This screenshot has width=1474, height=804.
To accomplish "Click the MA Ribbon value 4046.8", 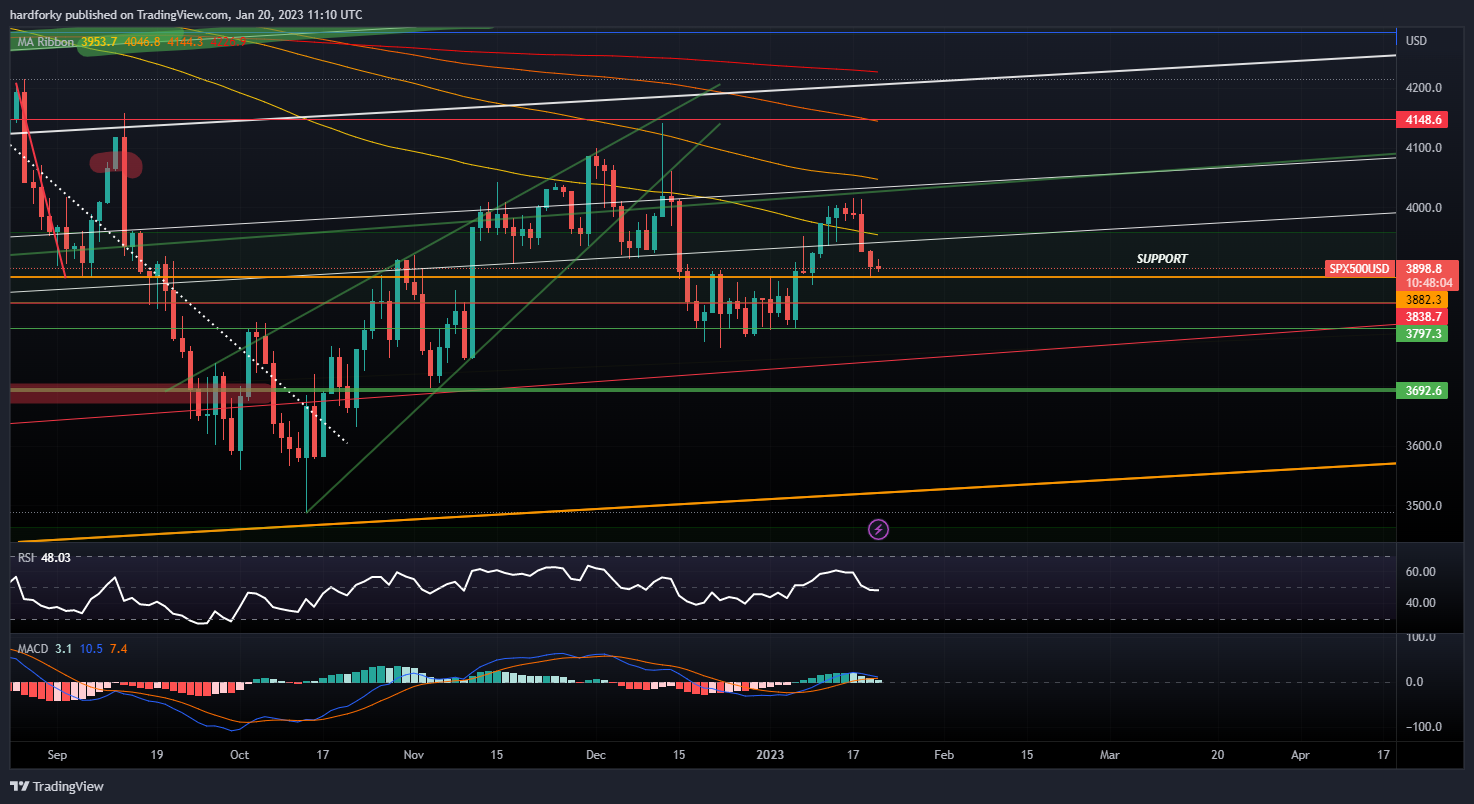I will [143, 41].
